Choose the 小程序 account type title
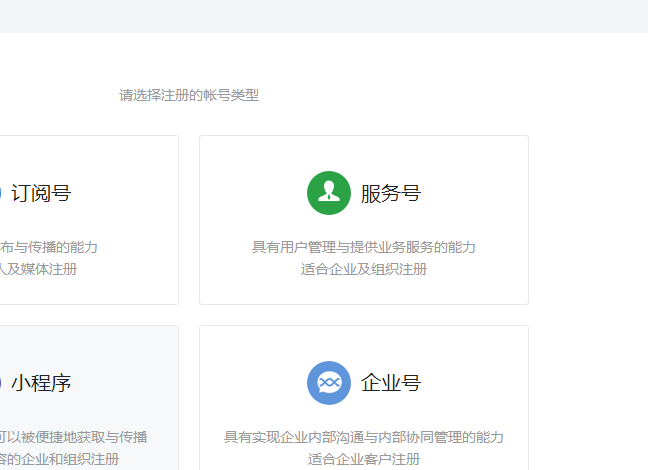Image resolution: width=648 pixels, height=470 pixels. point(41,383)
